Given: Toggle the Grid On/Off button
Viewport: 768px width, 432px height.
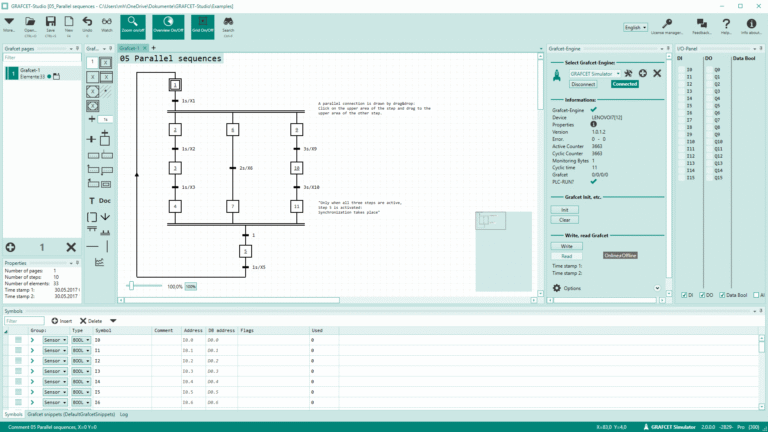Looking at the screenshot, I should [200, 24].
